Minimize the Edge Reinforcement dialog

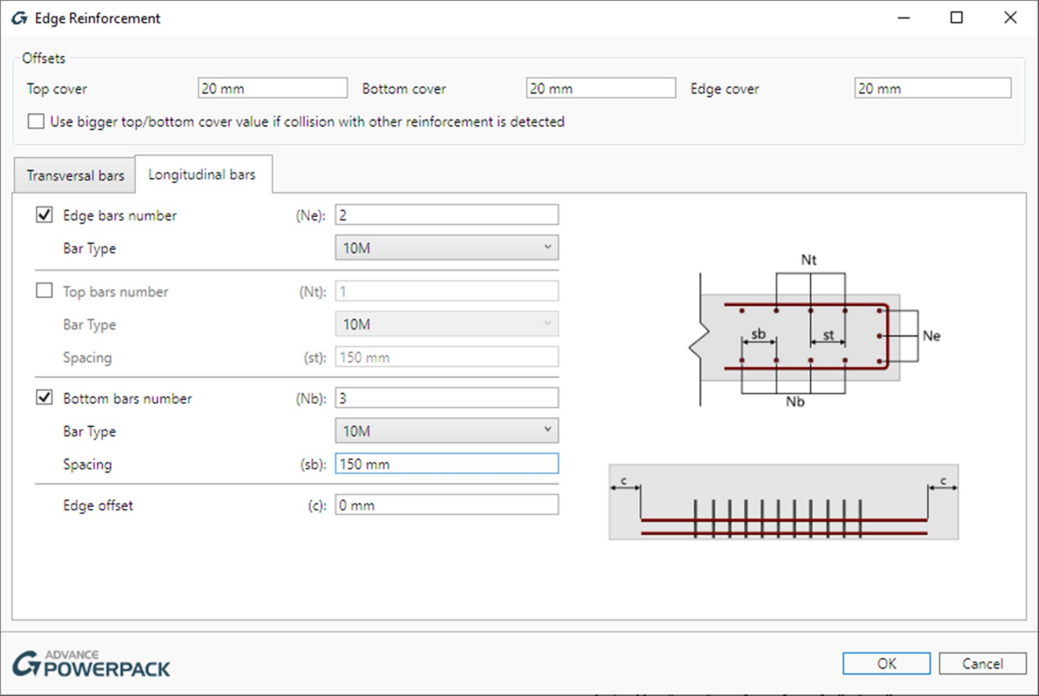point(903,18)
